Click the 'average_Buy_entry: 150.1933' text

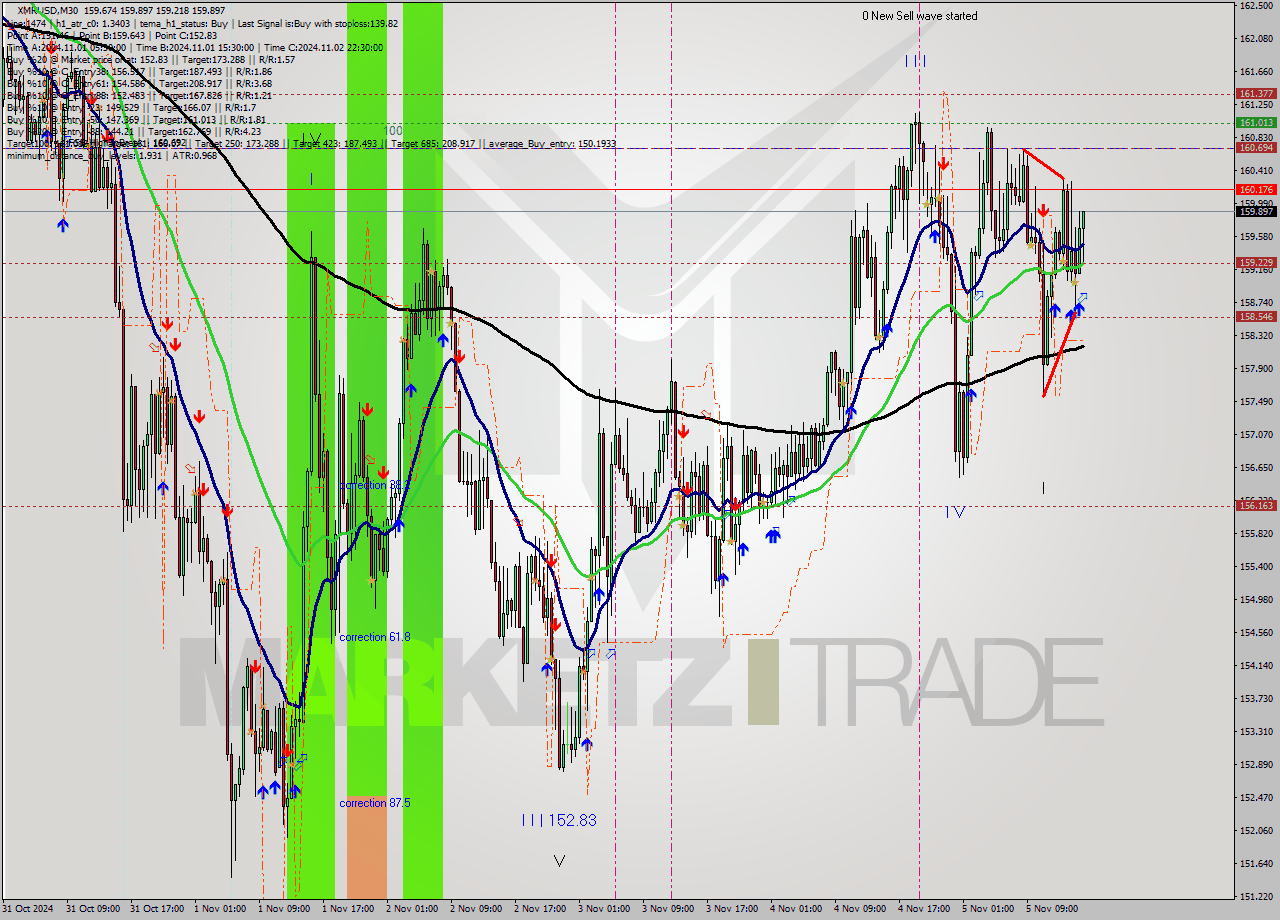point(552,144)
